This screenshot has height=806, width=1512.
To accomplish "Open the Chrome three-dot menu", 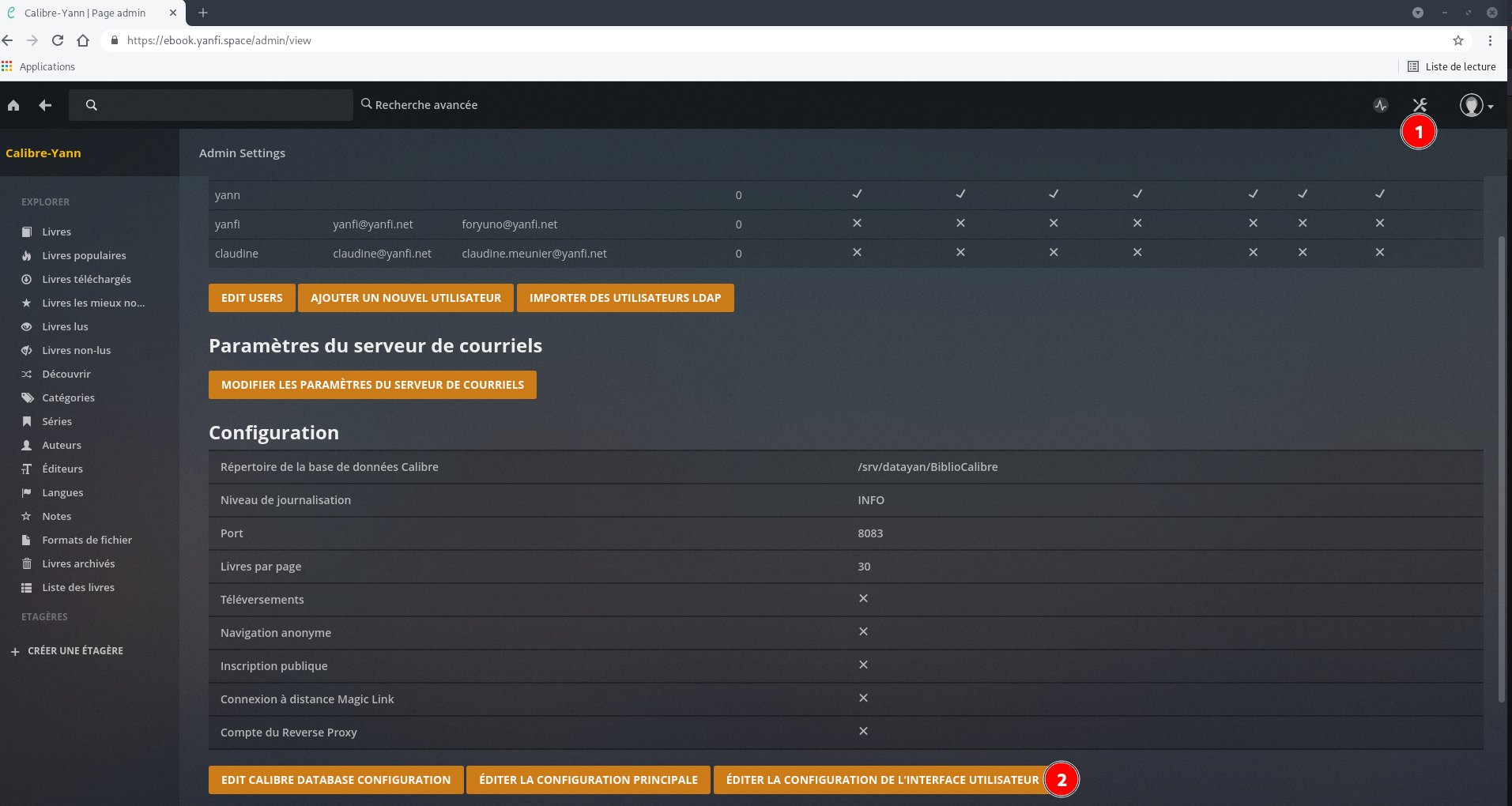I will [1490, 40].
